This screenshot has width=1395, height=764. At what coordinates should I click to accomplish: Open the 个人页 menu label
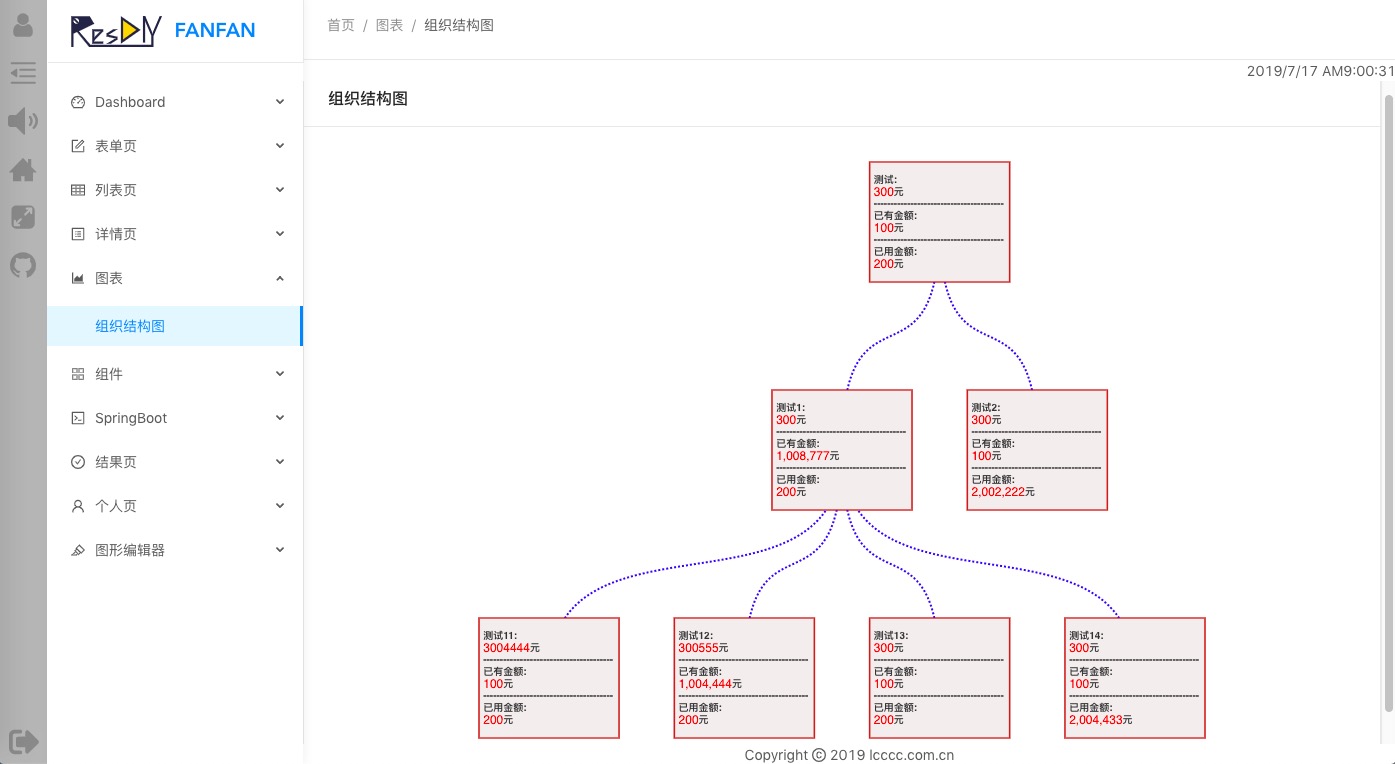[116, 506]
